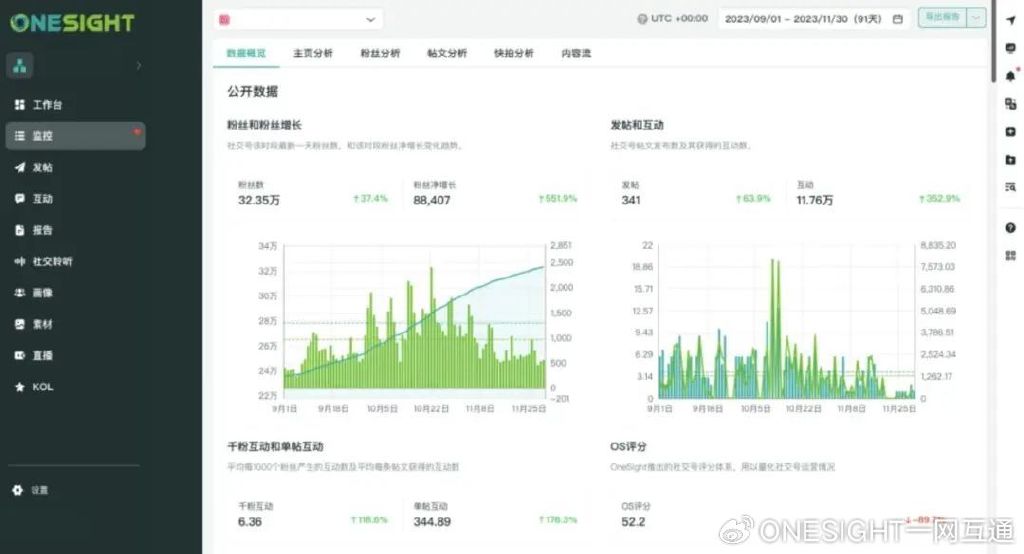Click the notification bell icon
Viewport: 1024px width, 554px height.
tap(1010, 76)
